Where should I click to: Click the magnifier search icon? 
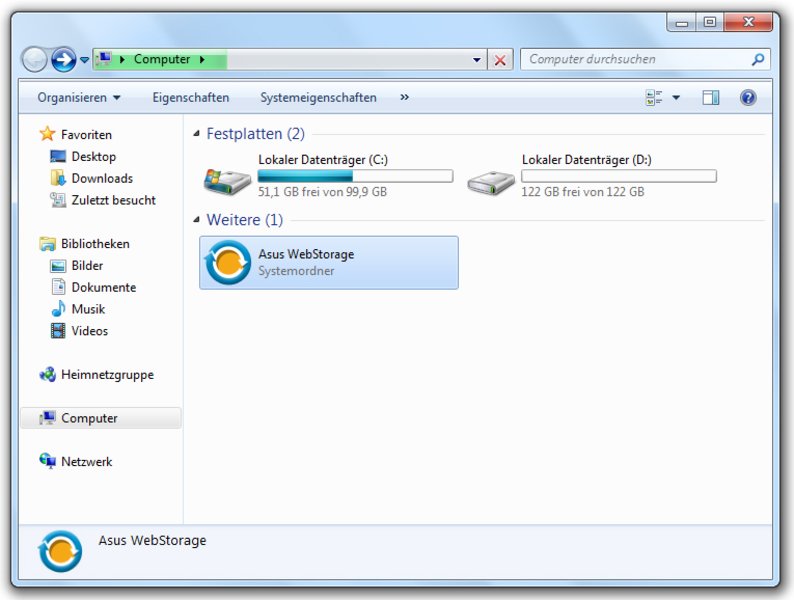758,60
